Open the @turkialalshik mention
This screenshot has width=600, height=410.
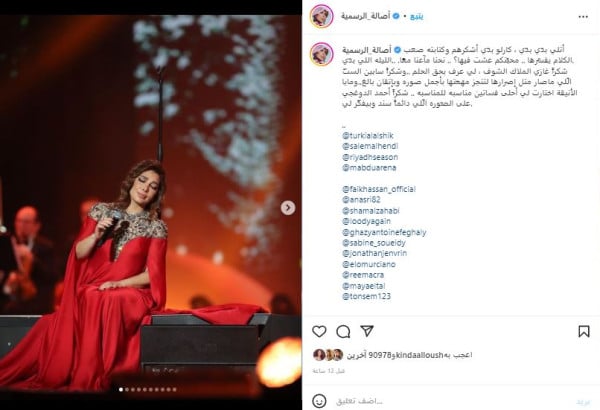pyautogui.click(x=368, y=136)
